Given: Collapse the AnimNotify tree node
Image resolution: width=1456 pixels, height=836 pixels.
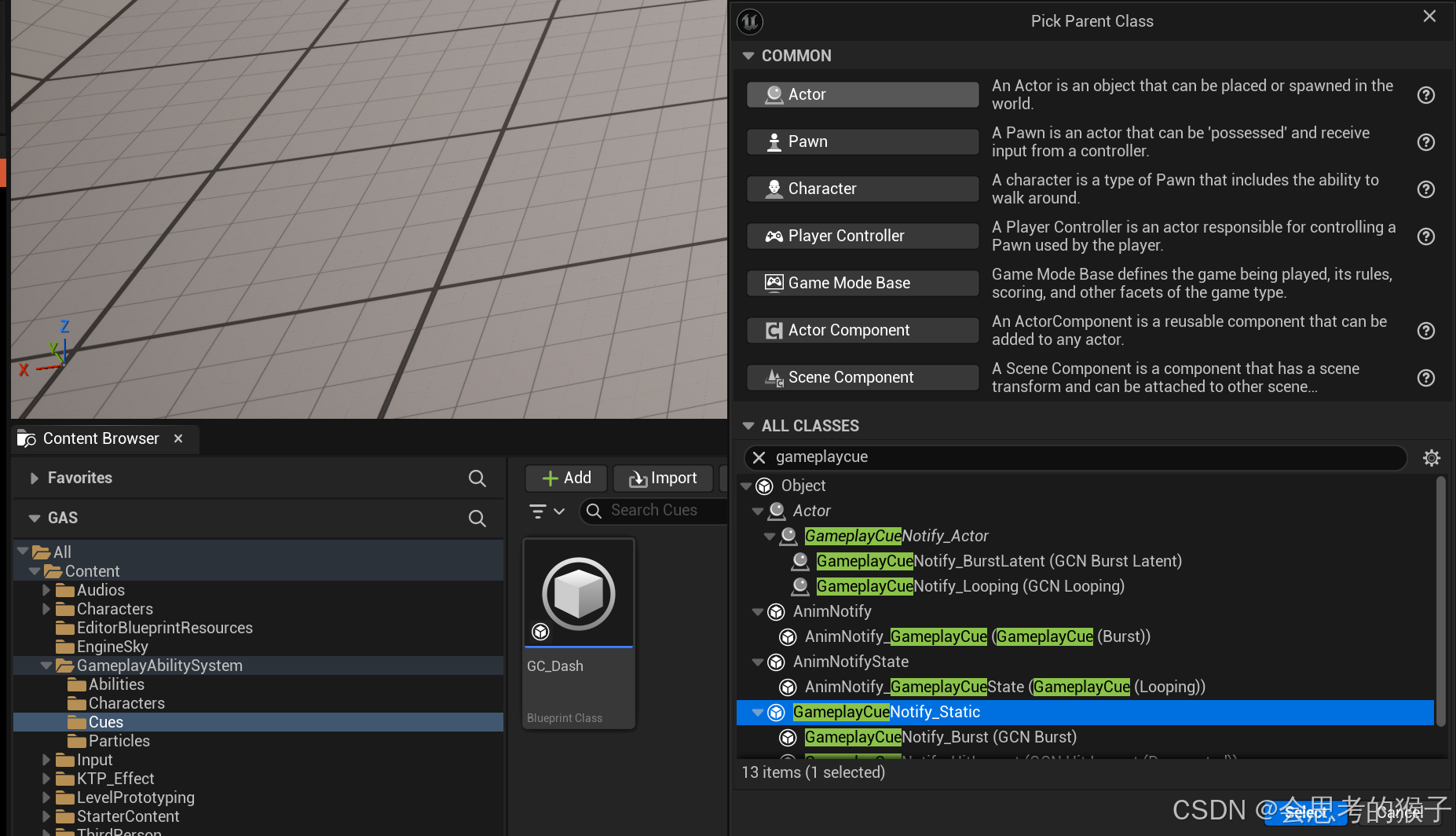Looking at the screenshot, I should coord(758,612).
